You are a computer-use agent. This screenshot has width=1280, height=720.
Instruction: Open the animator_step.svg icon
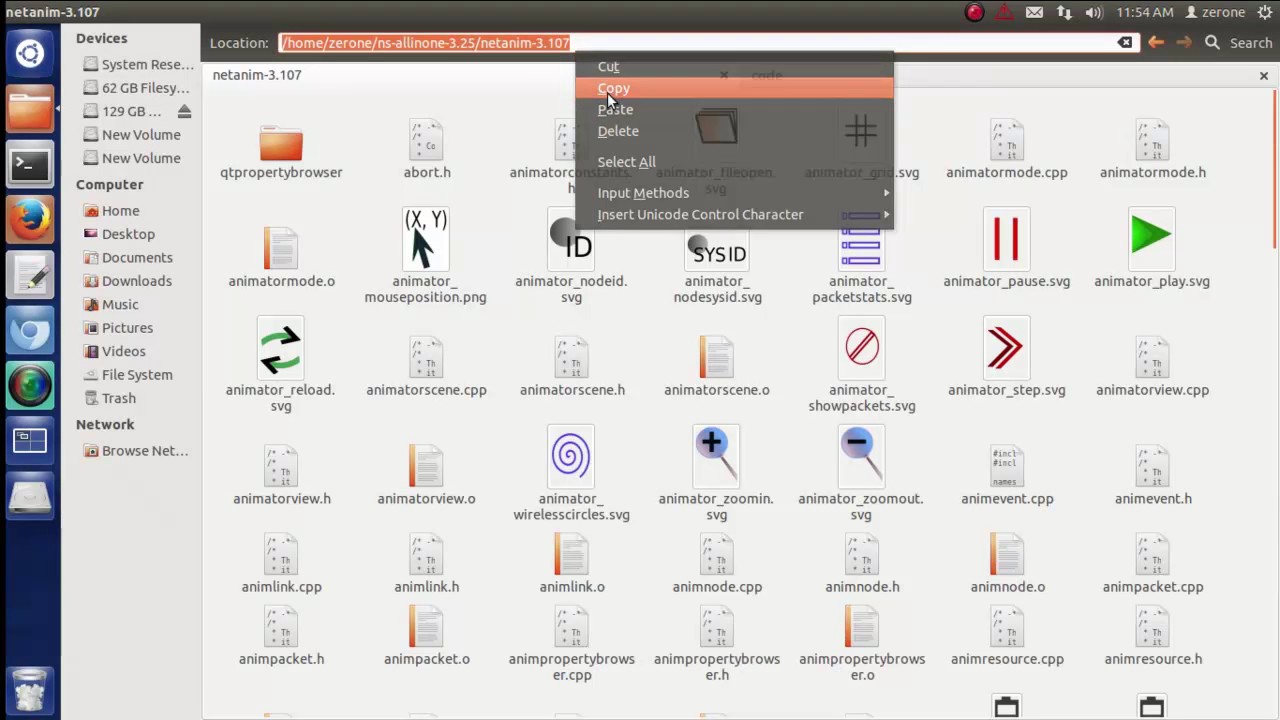point(1007,349)
